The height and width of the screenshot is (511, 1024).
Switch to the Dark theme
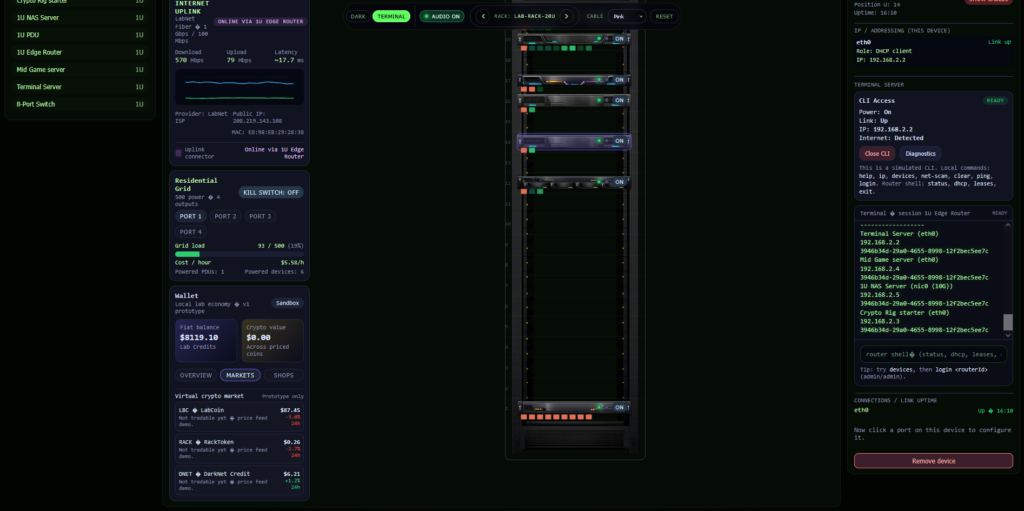[358, 16]
